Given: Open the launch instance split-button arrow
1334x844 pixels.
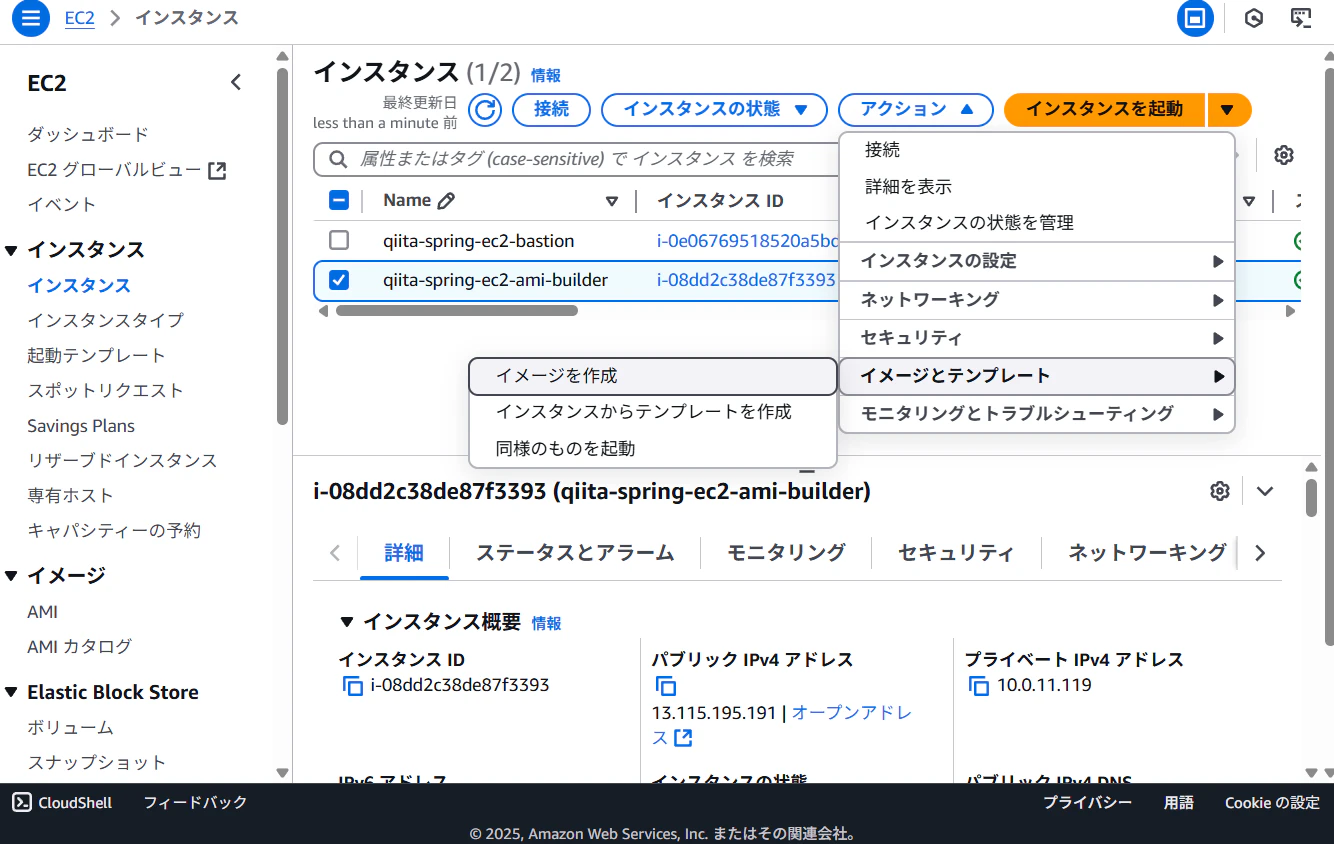Looking at the screenshot, I should pyautogui.click(x=1229, y=109).
